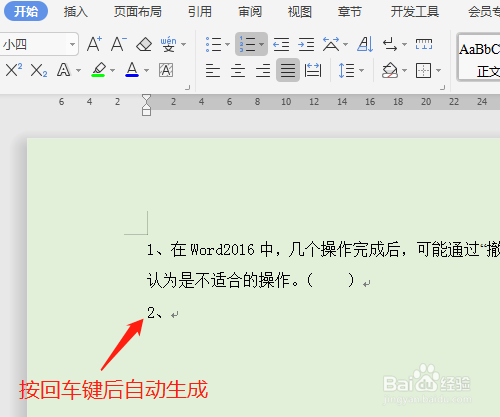Open the 页面布局 tab

coord(137,12)
